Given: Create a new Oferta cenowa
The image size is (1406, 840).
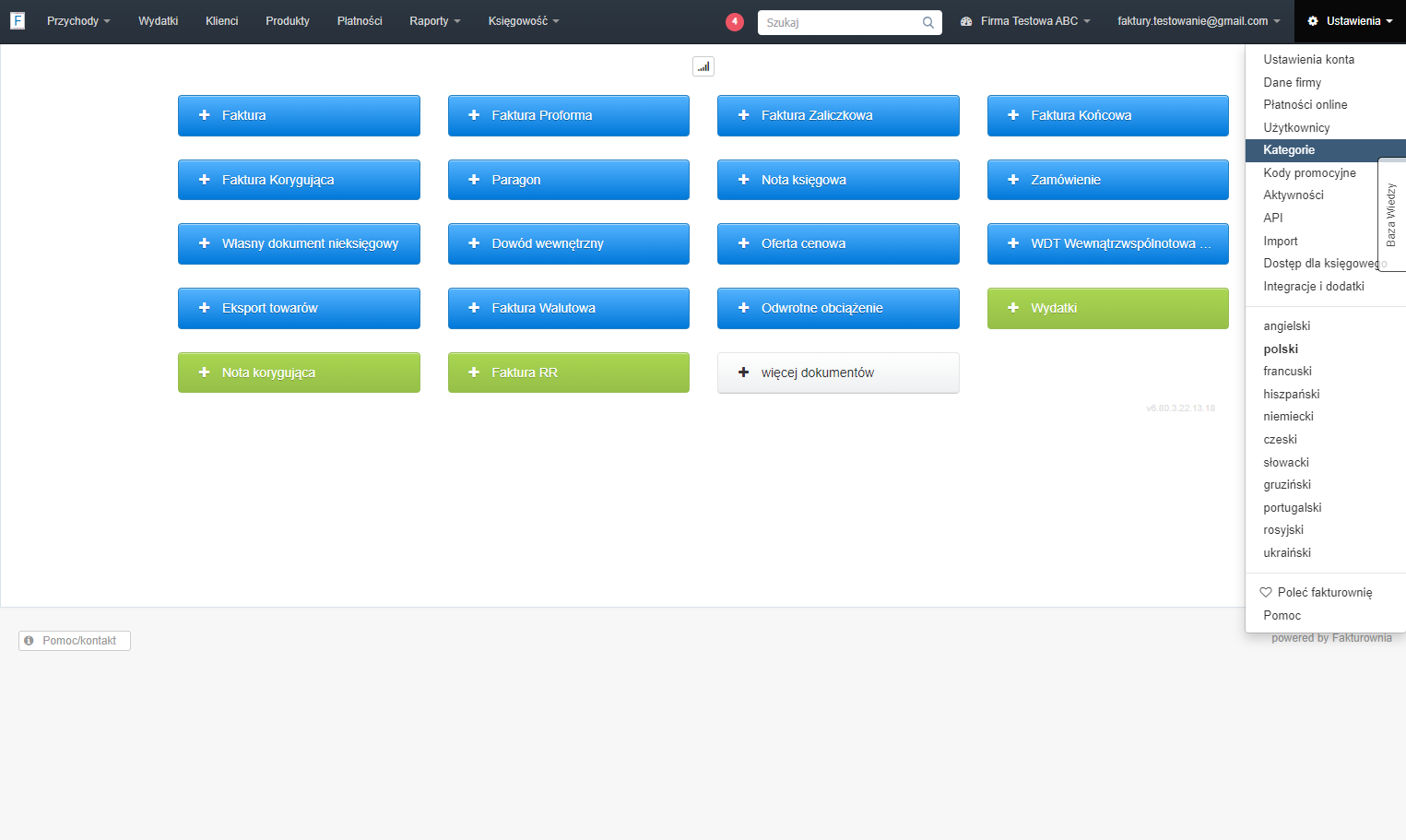Looking at the screenshot, I should pos(838,243).
